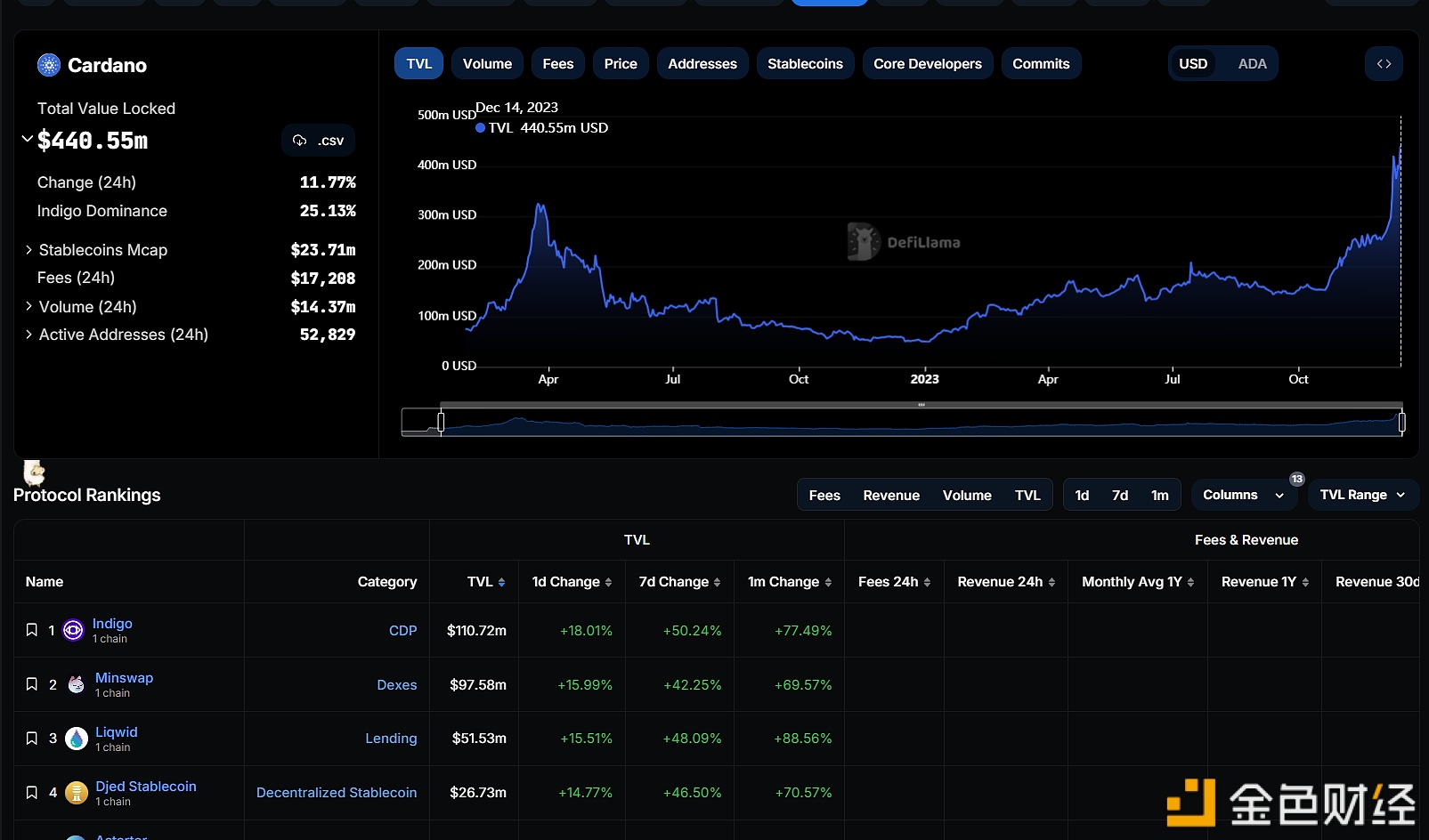Sort table by Monthly Avg 1Y
This screenshot has width=1429, height=840.
coord(1138,582)
